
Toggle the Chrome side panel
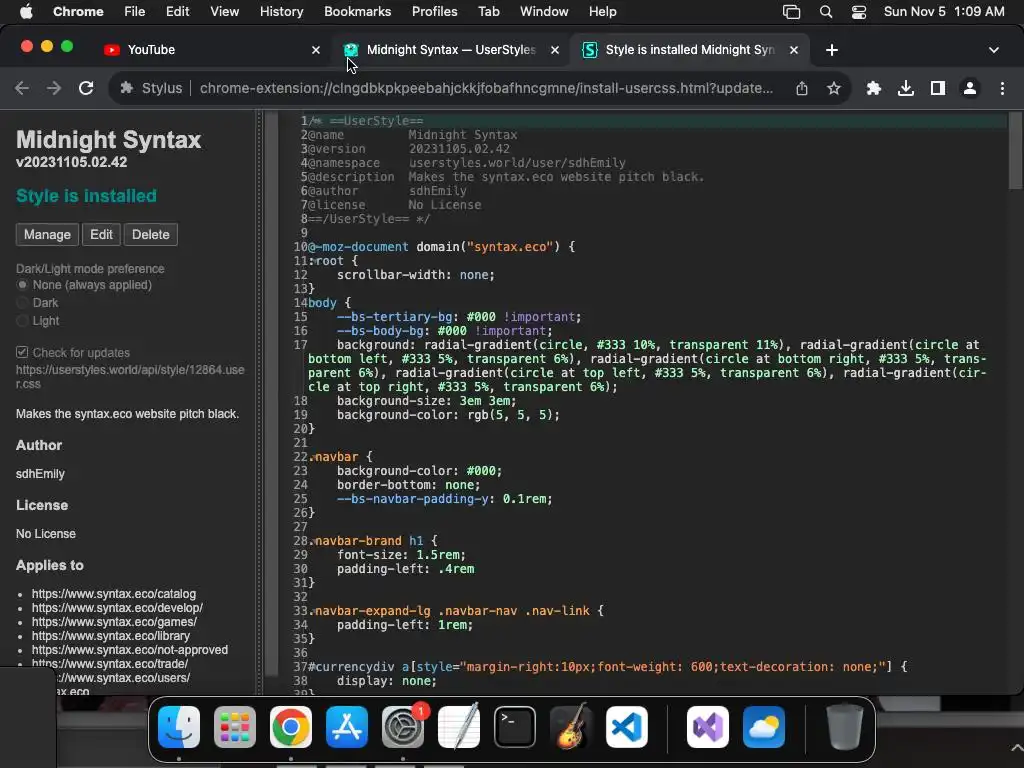[x=937, y=88]
